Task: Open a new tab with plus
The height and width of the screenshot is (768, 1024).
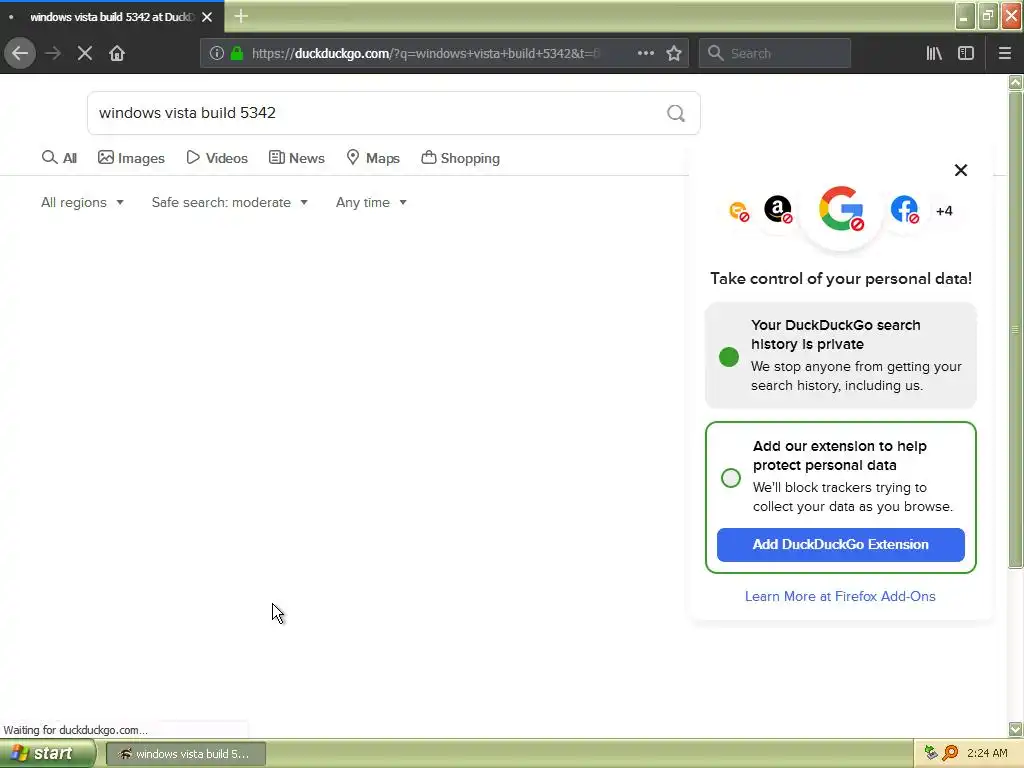Action: pos(241,16)
